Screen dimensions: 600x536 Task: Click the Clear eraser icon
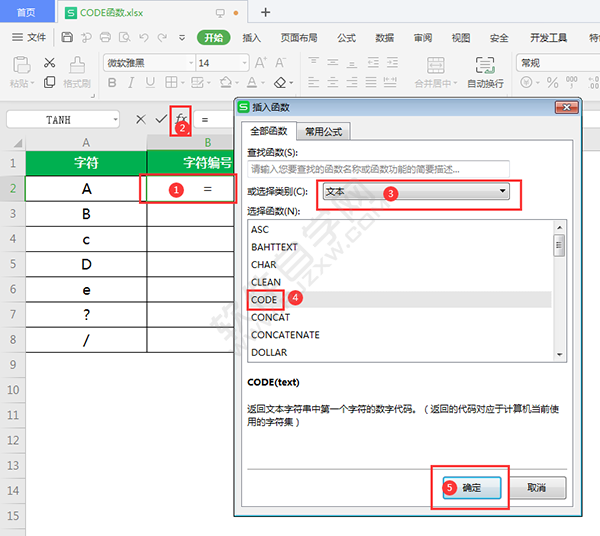click(280, 82)
